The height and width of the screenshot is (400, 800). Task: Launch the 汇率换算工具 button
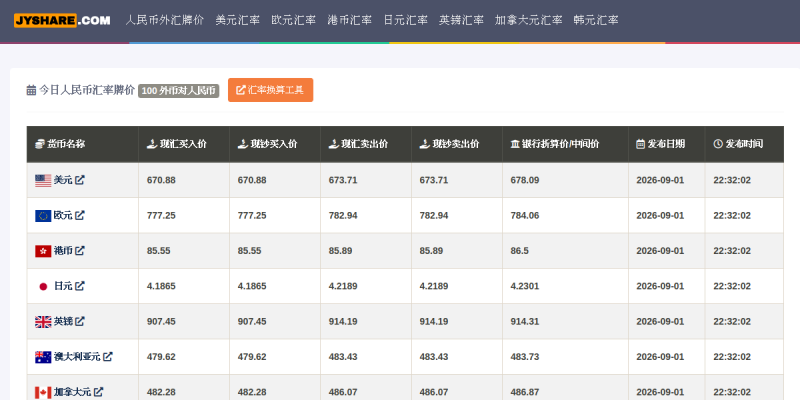270,90
